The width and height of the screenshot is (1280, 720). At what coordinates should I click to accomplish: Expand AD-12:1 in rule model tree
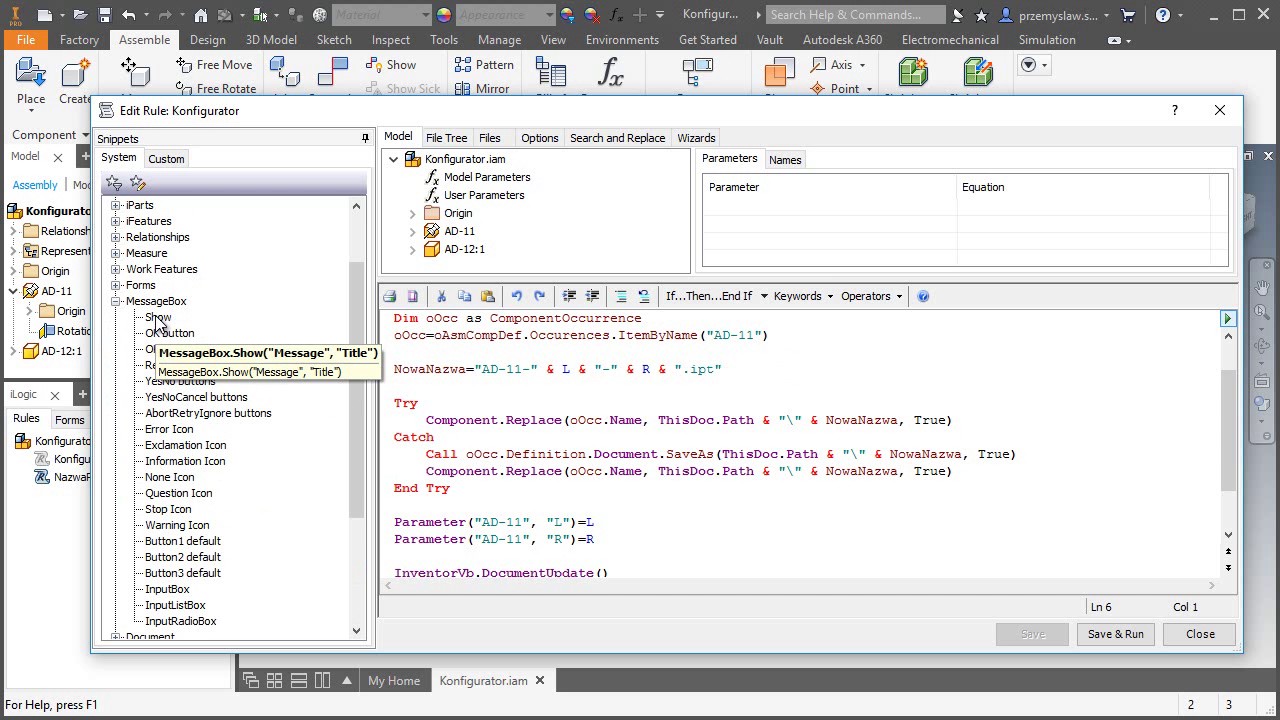[412, 249]
